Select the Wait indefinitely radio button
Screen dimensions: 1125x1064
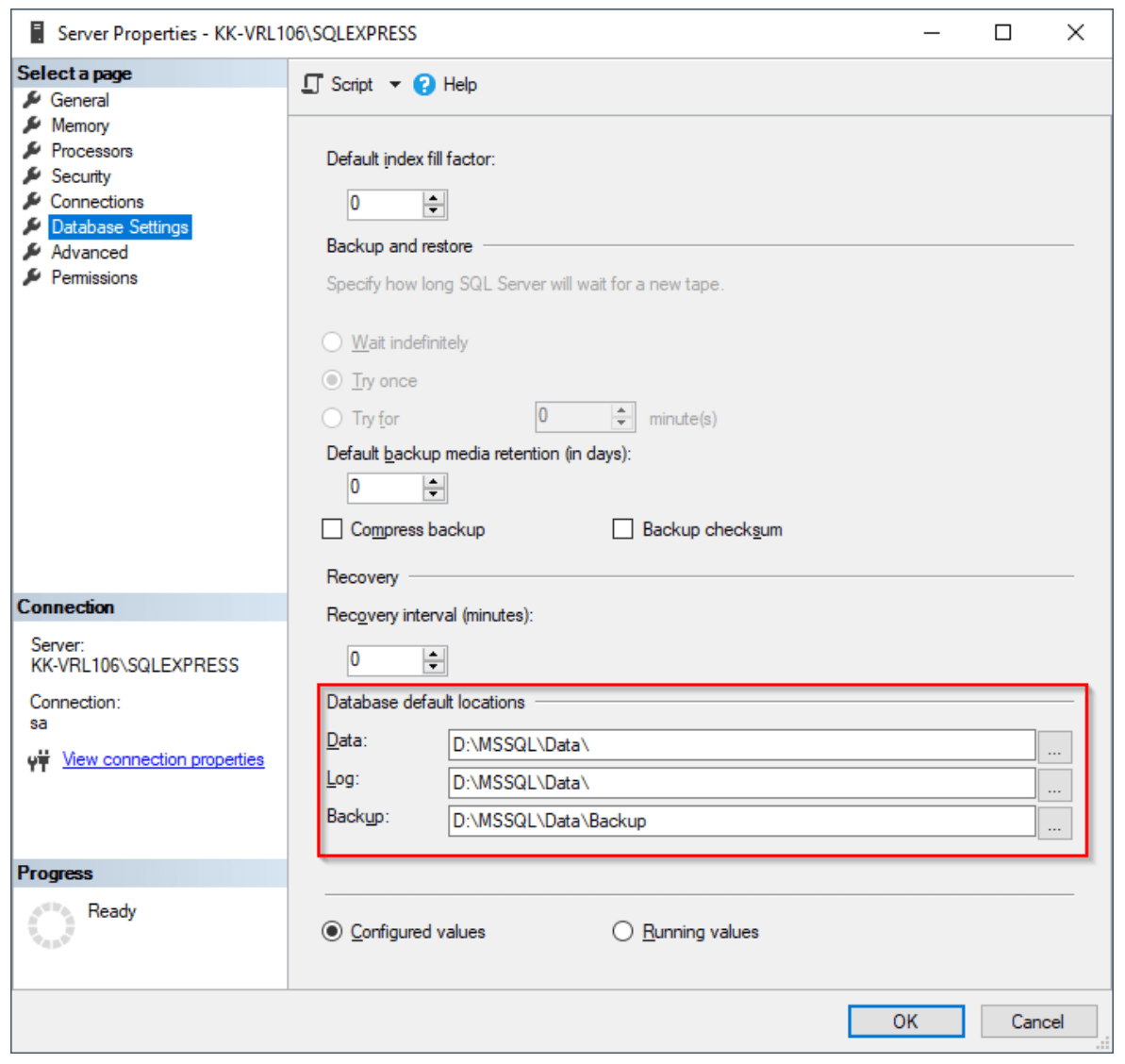click(x=332, y=343)
